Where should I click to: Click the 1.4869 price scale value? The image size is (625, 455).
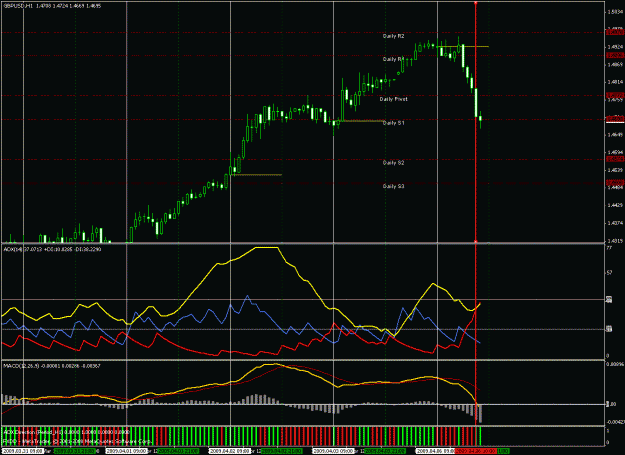pos(615,64)
